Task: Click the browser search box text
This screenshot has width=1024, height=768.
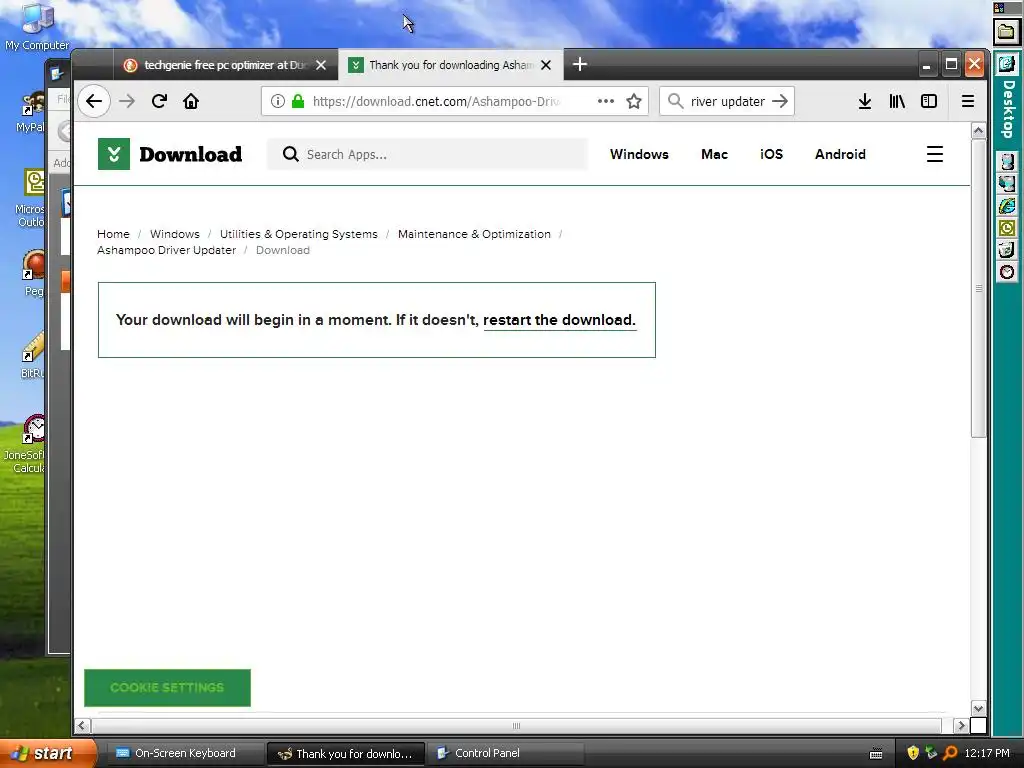Action: 728,101
